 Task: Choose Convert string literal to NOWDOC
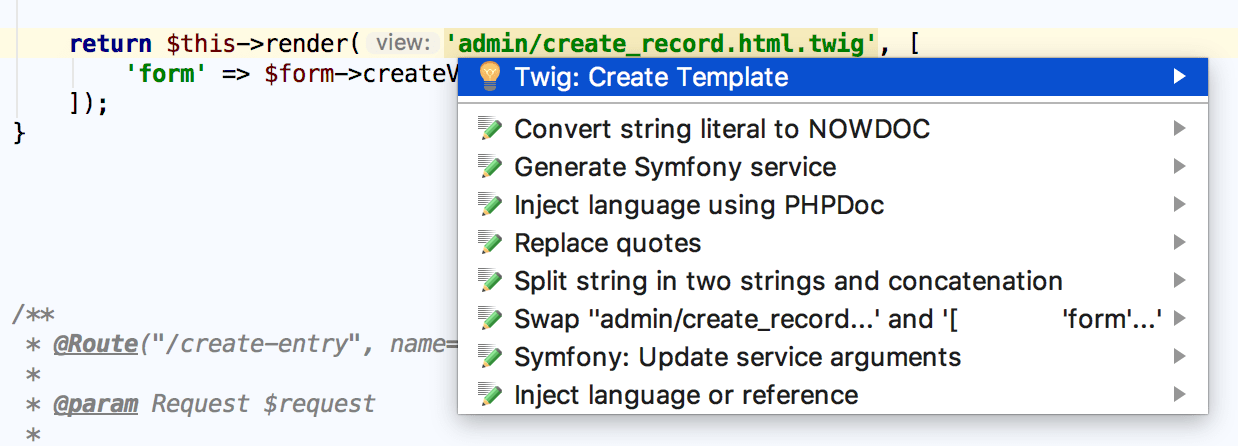tap(721, 129)
